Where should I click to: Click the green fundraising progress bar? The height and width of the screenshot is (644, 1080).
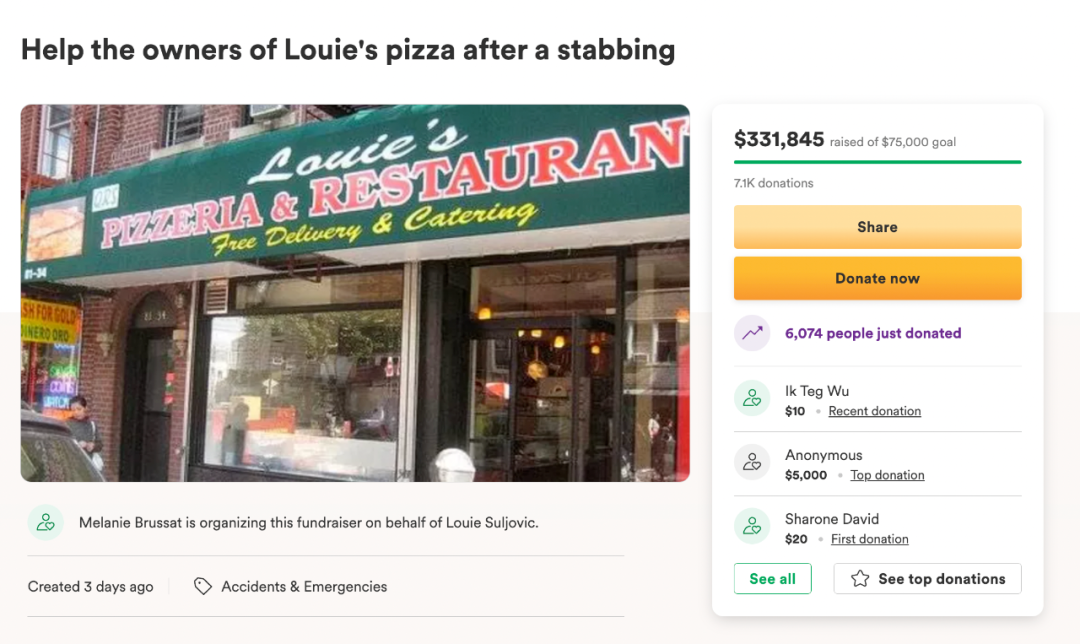point(877,161)
